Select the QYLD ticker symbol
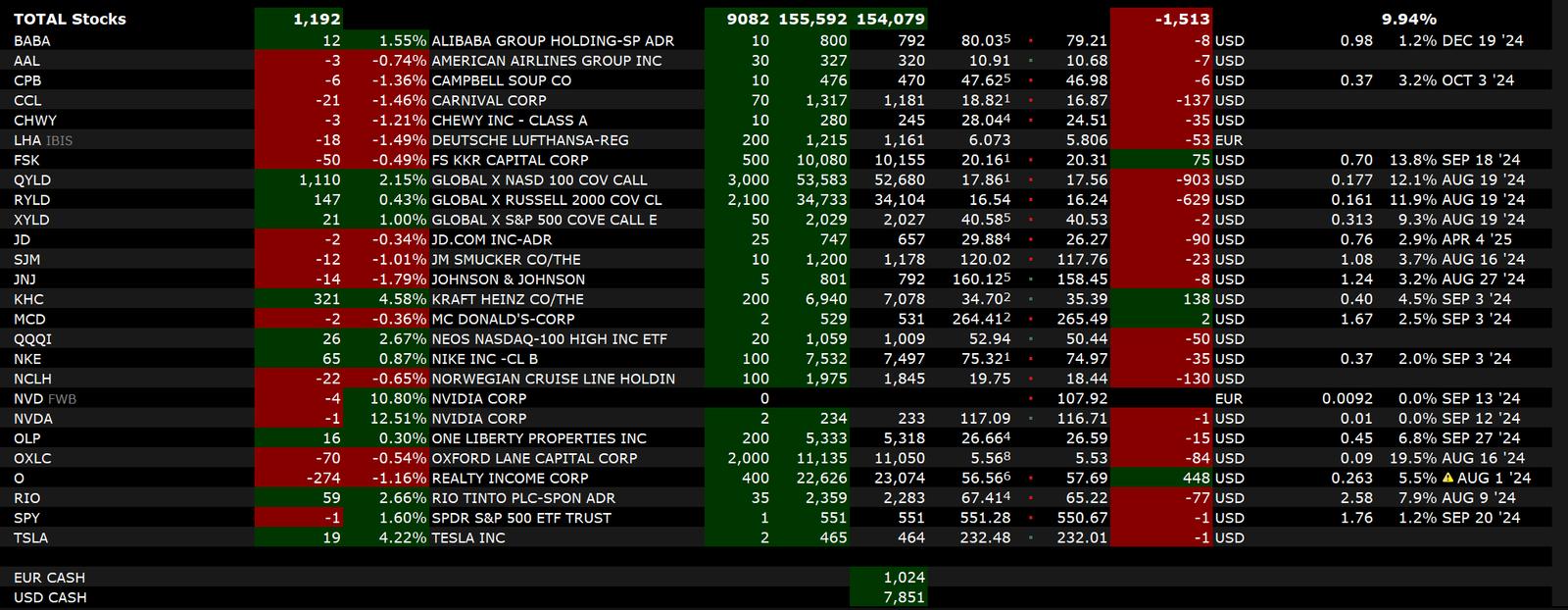Image resolution: width=1568 pixels, height=610 pixels. coord(32,180)
